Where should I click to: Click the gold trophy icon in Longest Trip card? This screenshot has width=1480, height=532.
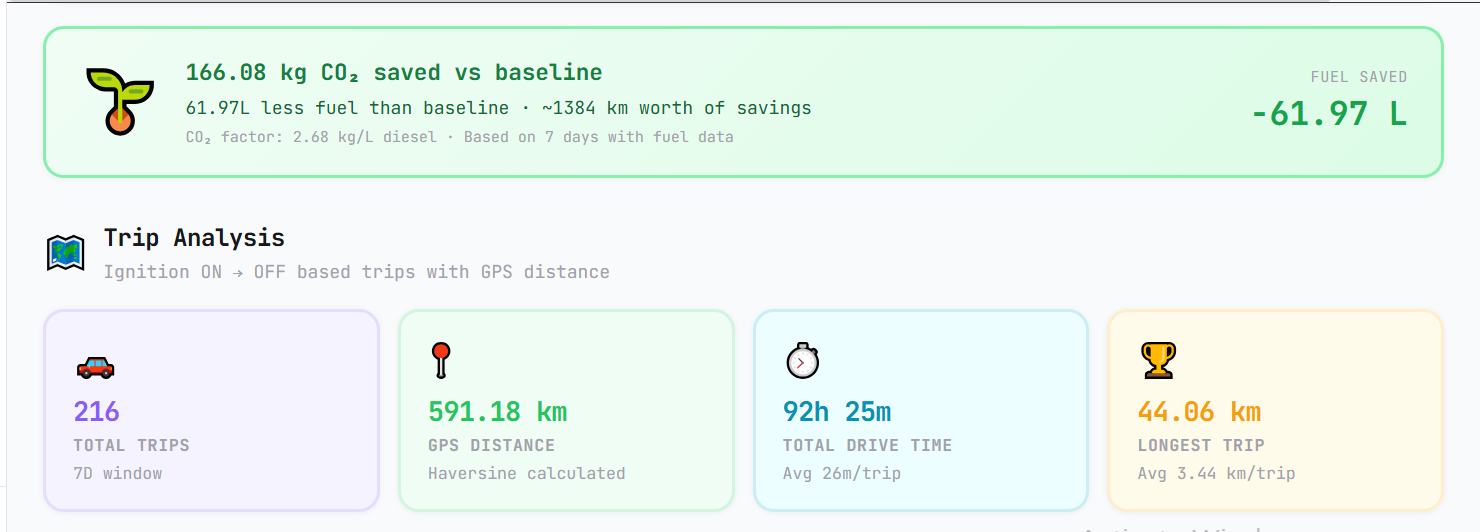(x=1158, y=360)
